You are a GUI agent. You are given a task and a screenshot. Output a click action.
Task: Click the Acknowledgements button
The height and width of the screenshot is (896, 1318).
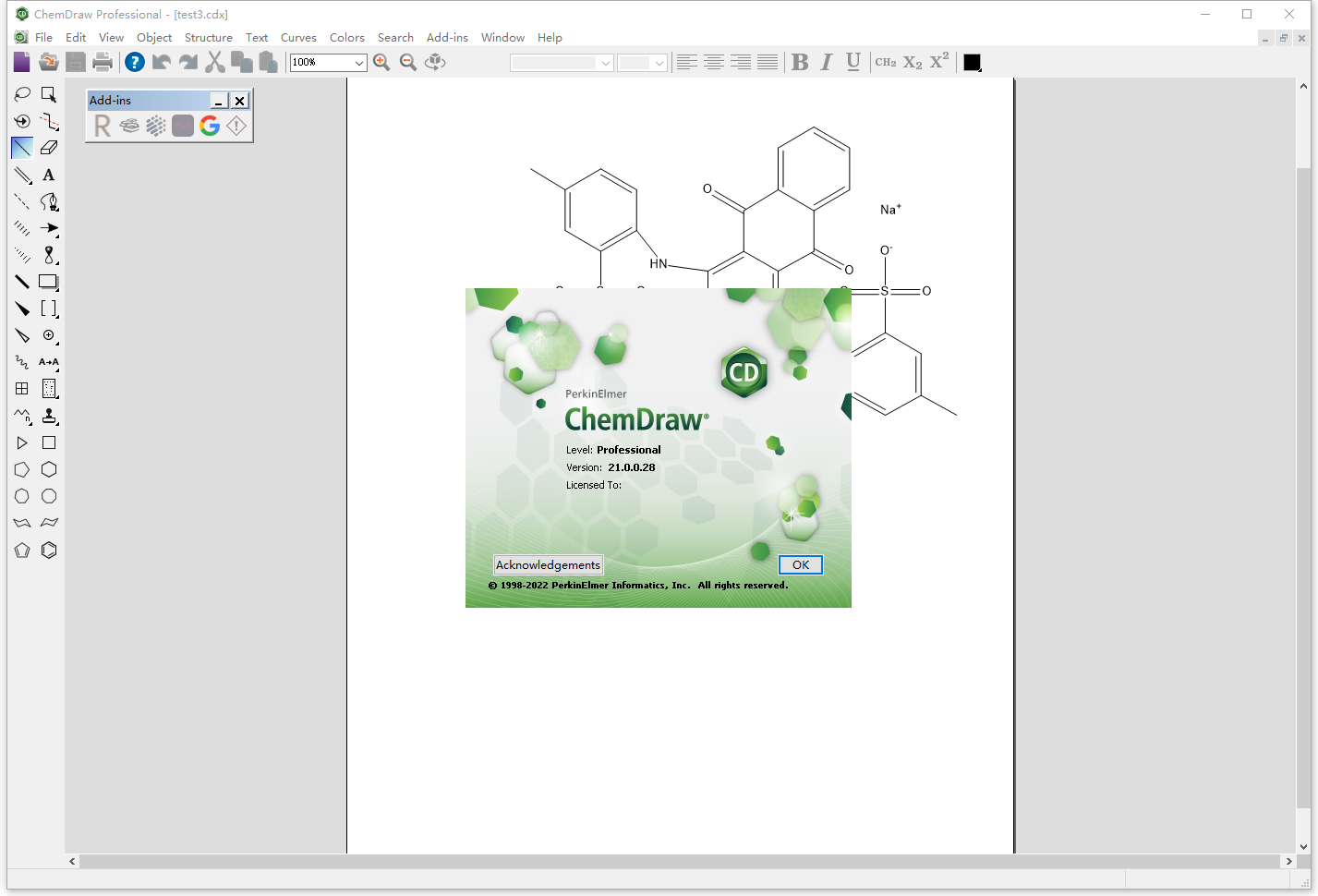549,565
